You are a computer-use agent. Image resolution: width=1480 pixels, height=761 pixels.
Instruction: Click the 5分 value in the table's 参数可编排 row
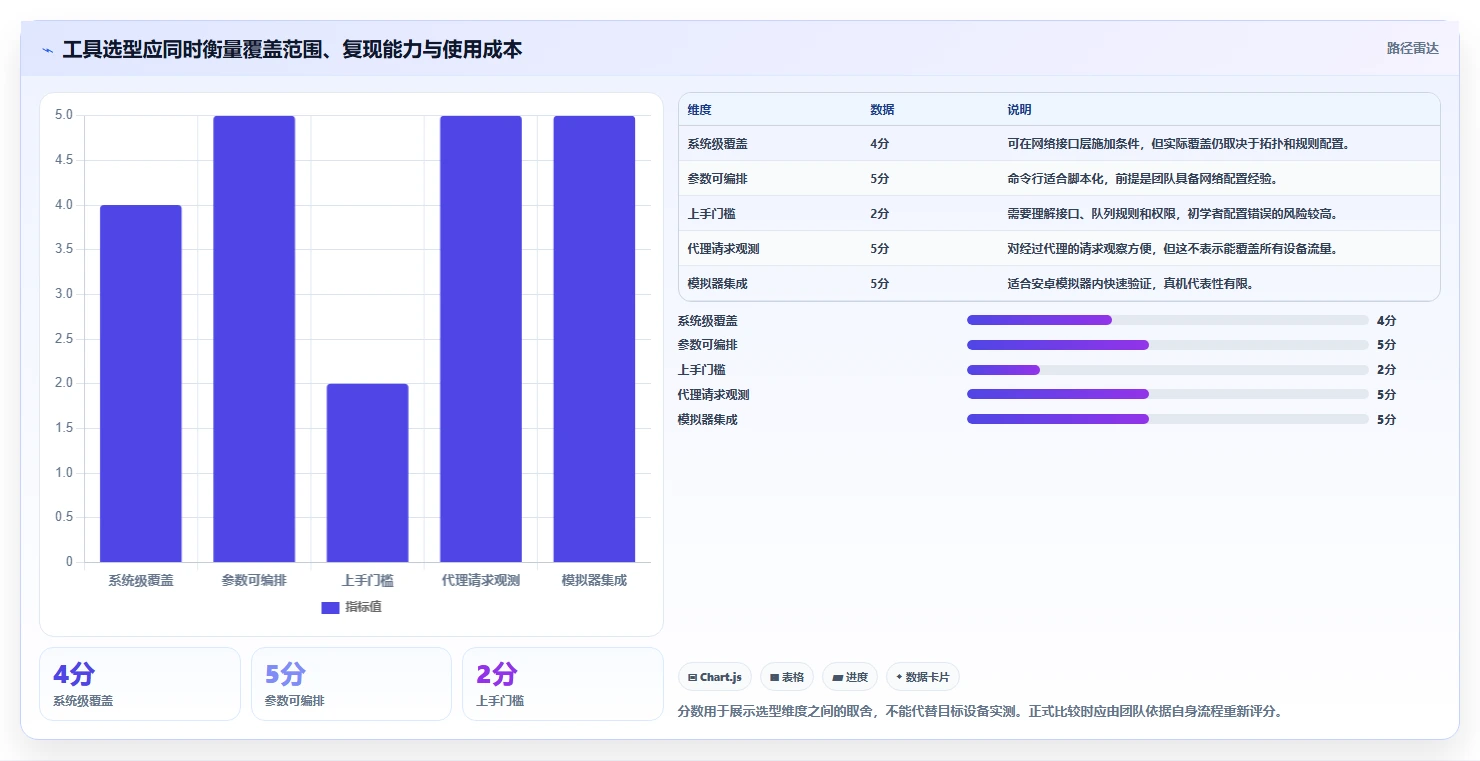tap(879, 179)
